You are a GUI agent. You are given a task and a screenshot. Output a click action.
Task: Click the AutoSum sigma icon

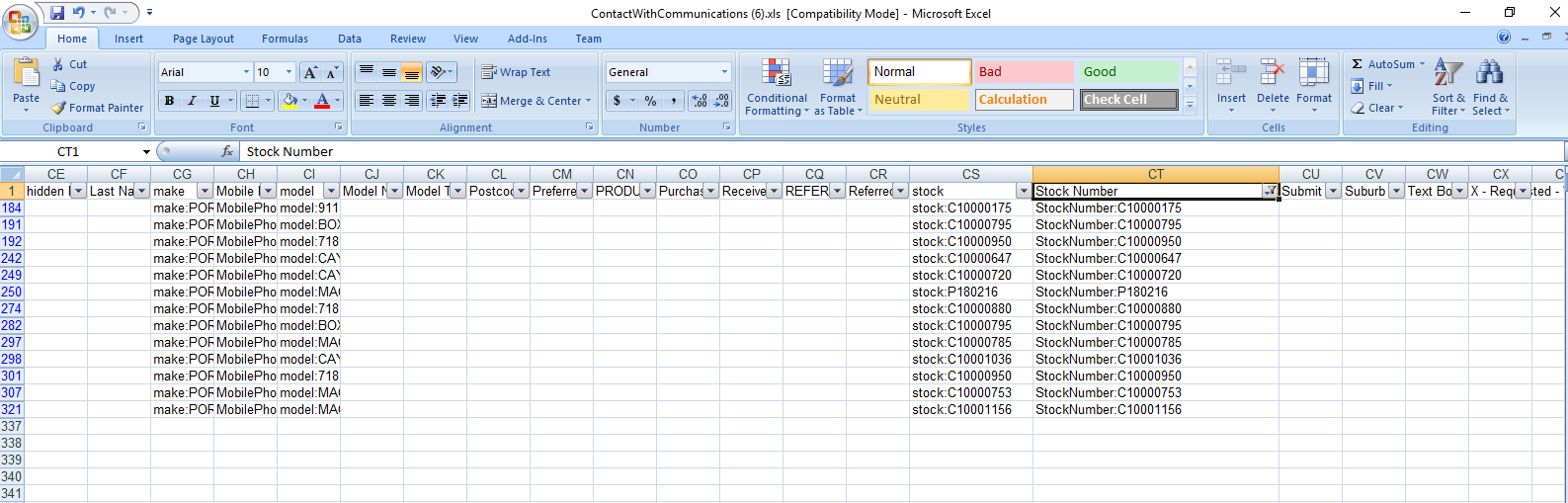[x=1358, y=64]
